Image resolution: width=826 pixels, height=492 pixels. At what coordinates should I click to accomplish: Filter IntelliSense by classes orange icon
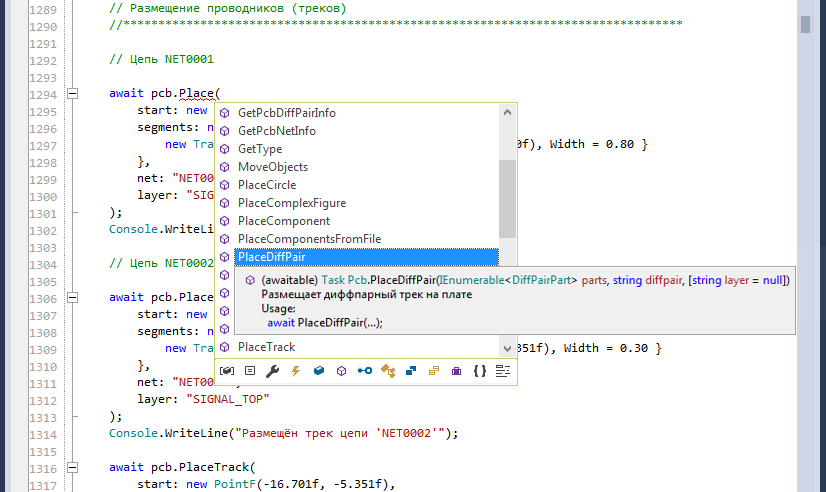388,371
